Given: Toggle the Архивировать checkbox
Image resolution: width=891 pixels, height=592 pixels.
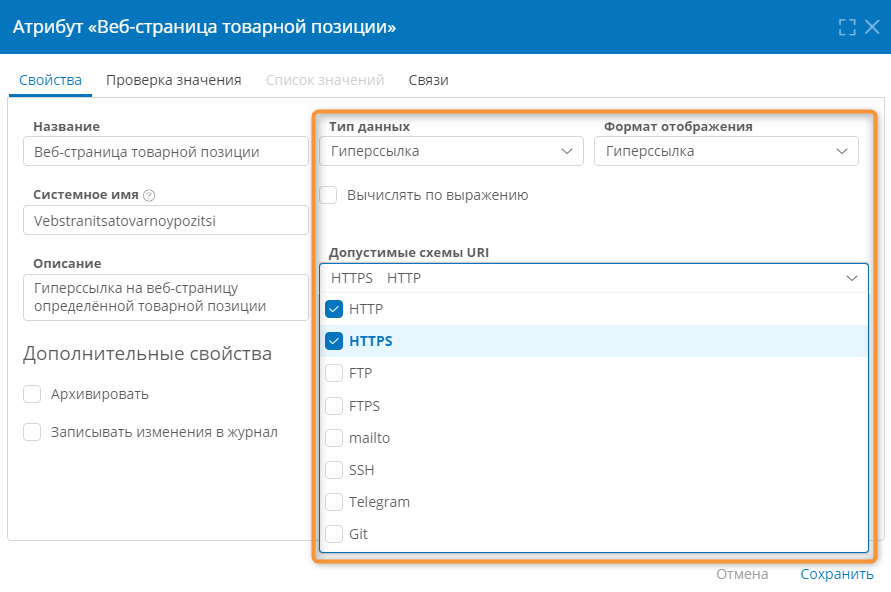Looking at the screenshot, I should coord(32,394).
